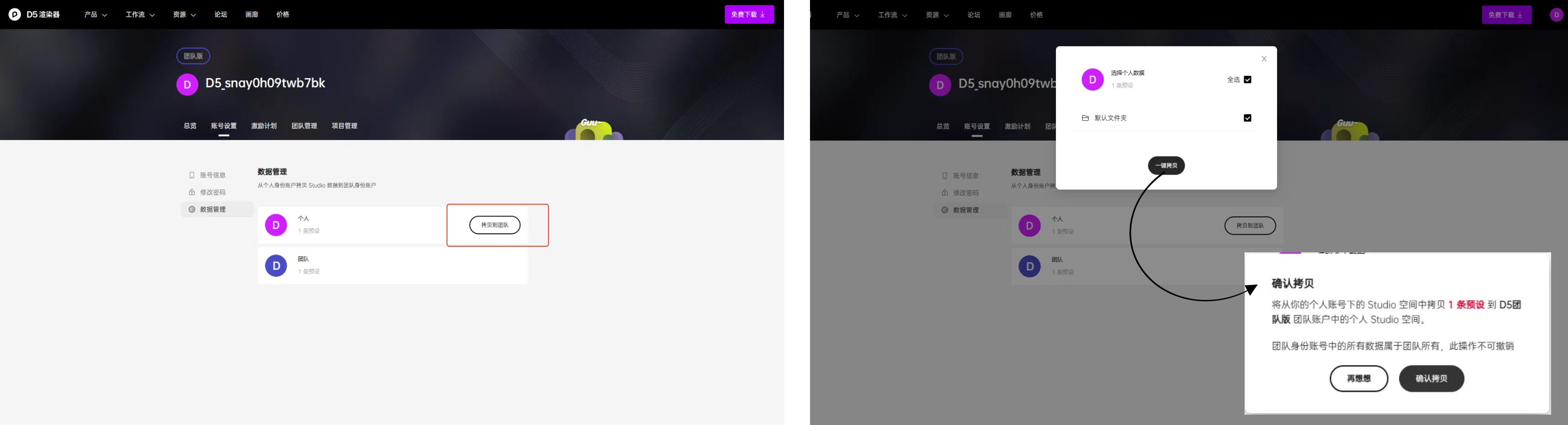Viewport: 1568px width, 425px height.
Task: Click the D5 渲染器 logo in the undimmed page
Action: [34, 14]
